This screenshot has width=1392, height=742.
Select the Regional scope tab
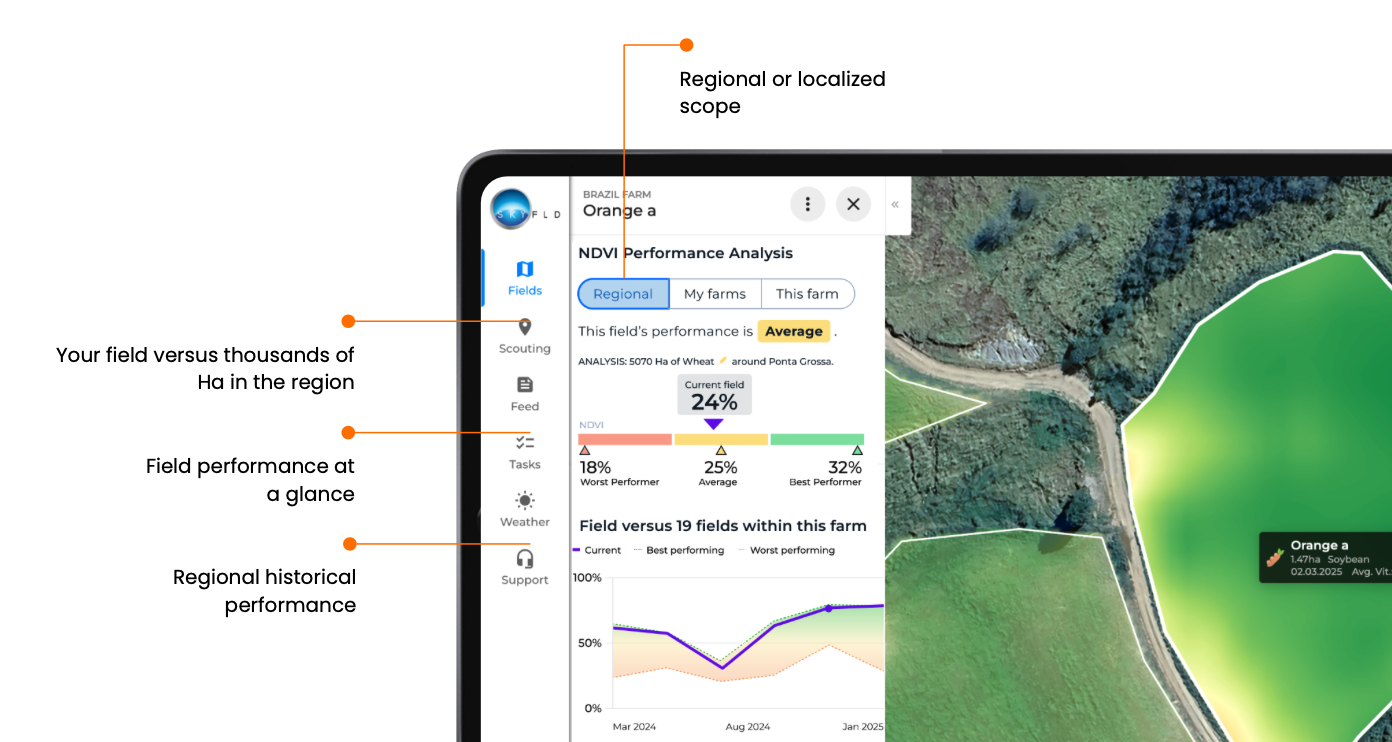point(623,294)
